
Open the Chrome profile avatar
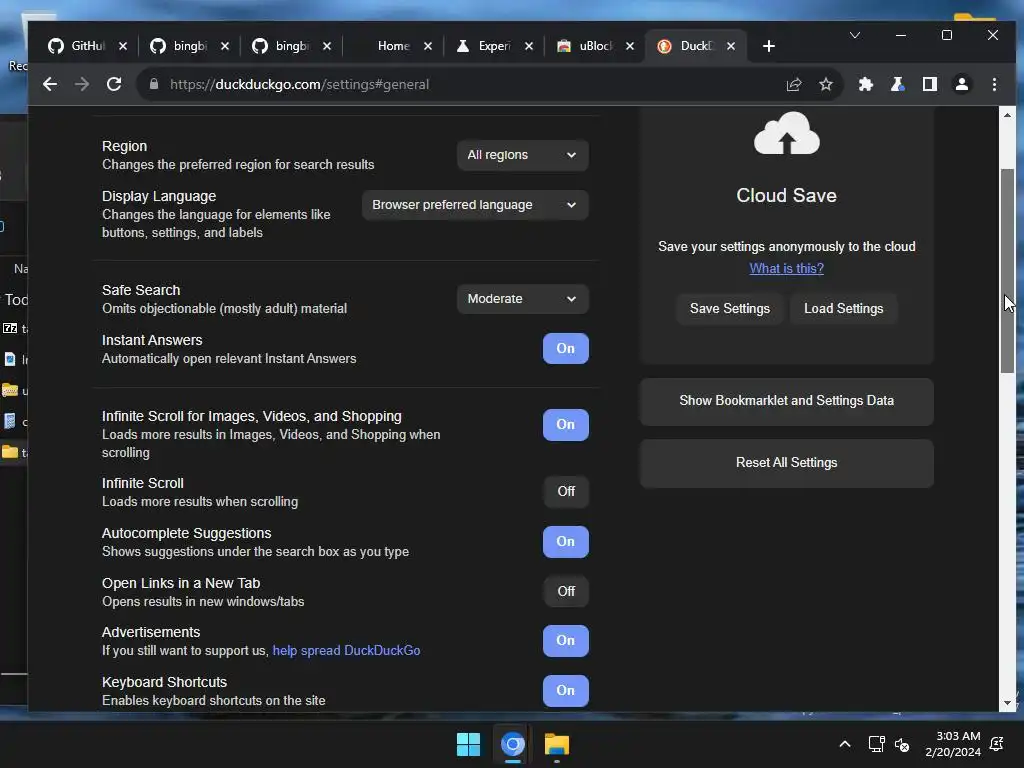[x=961, y=84]
